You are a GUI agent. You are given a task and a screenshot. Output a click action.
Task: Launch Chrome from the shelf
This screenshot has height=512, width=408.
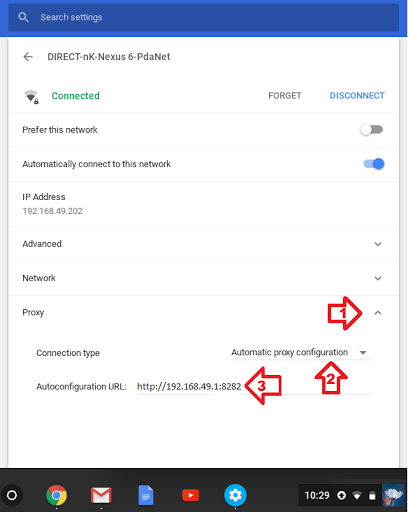[56, 495]
